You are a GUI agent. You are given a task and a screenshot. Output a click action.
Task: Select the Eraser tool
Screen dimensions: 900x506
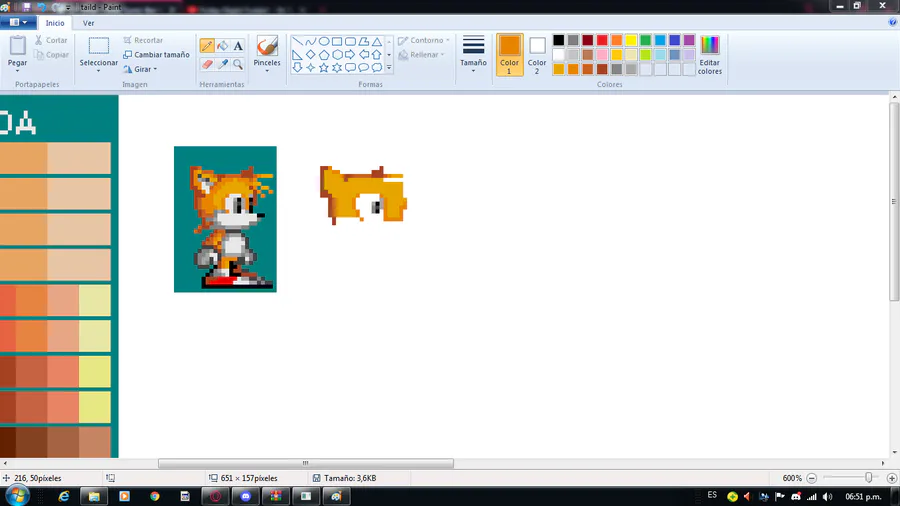pyautogui.click(x=207, y=64)
